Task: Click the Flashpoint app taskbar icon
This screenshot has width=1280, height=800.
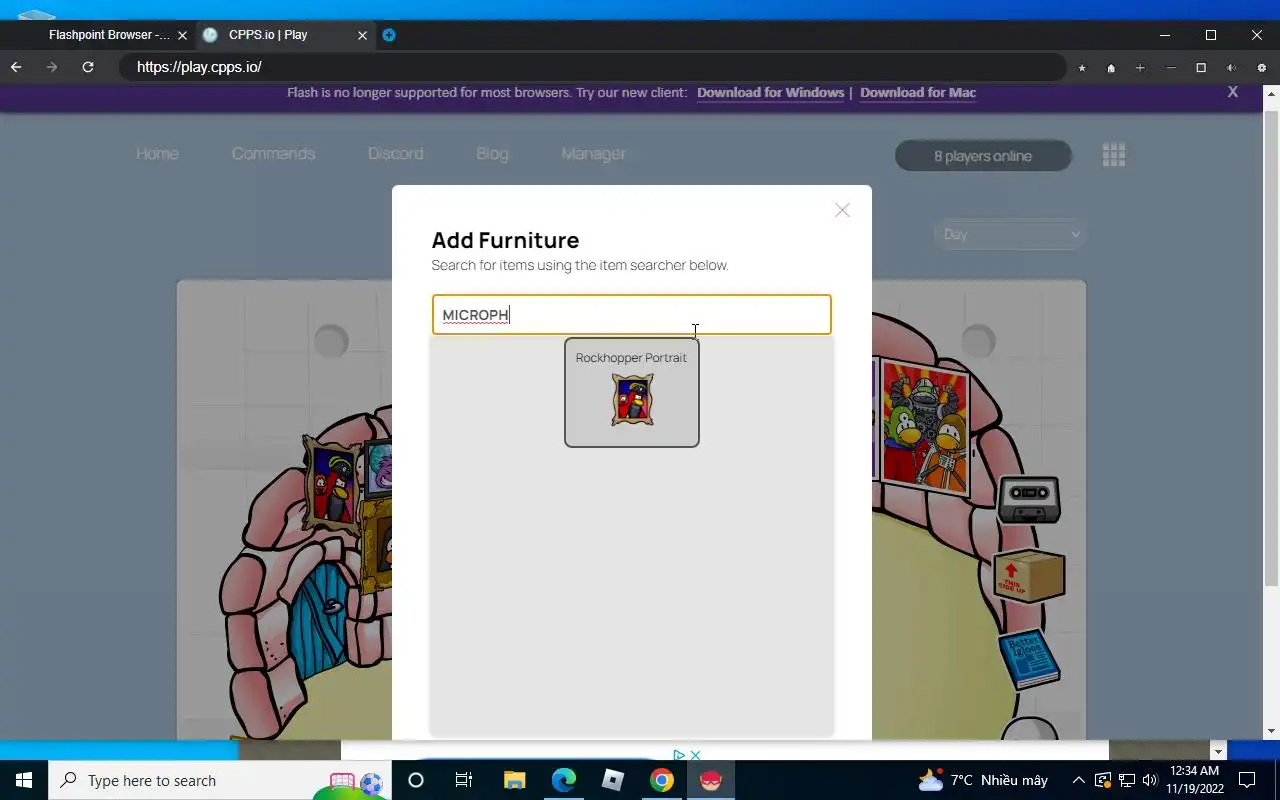Action: click(711, 780)
